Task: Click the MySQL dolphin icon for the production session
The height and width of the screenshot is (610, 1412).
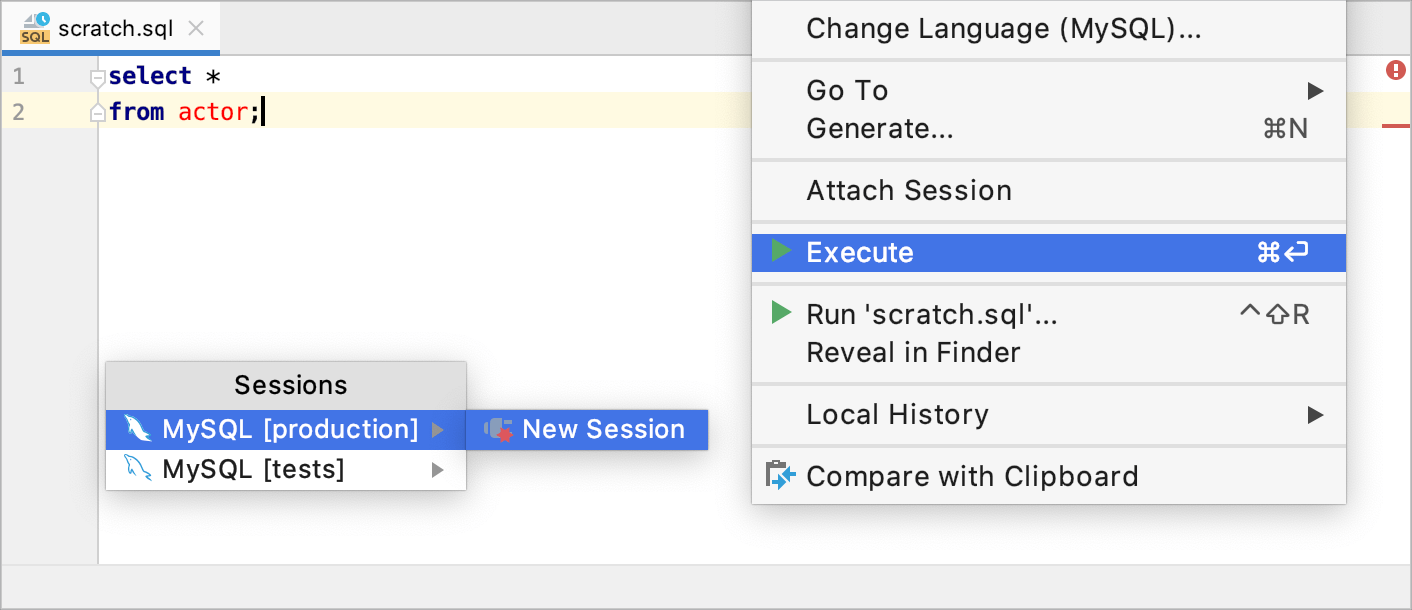Action: coord(138,429)
